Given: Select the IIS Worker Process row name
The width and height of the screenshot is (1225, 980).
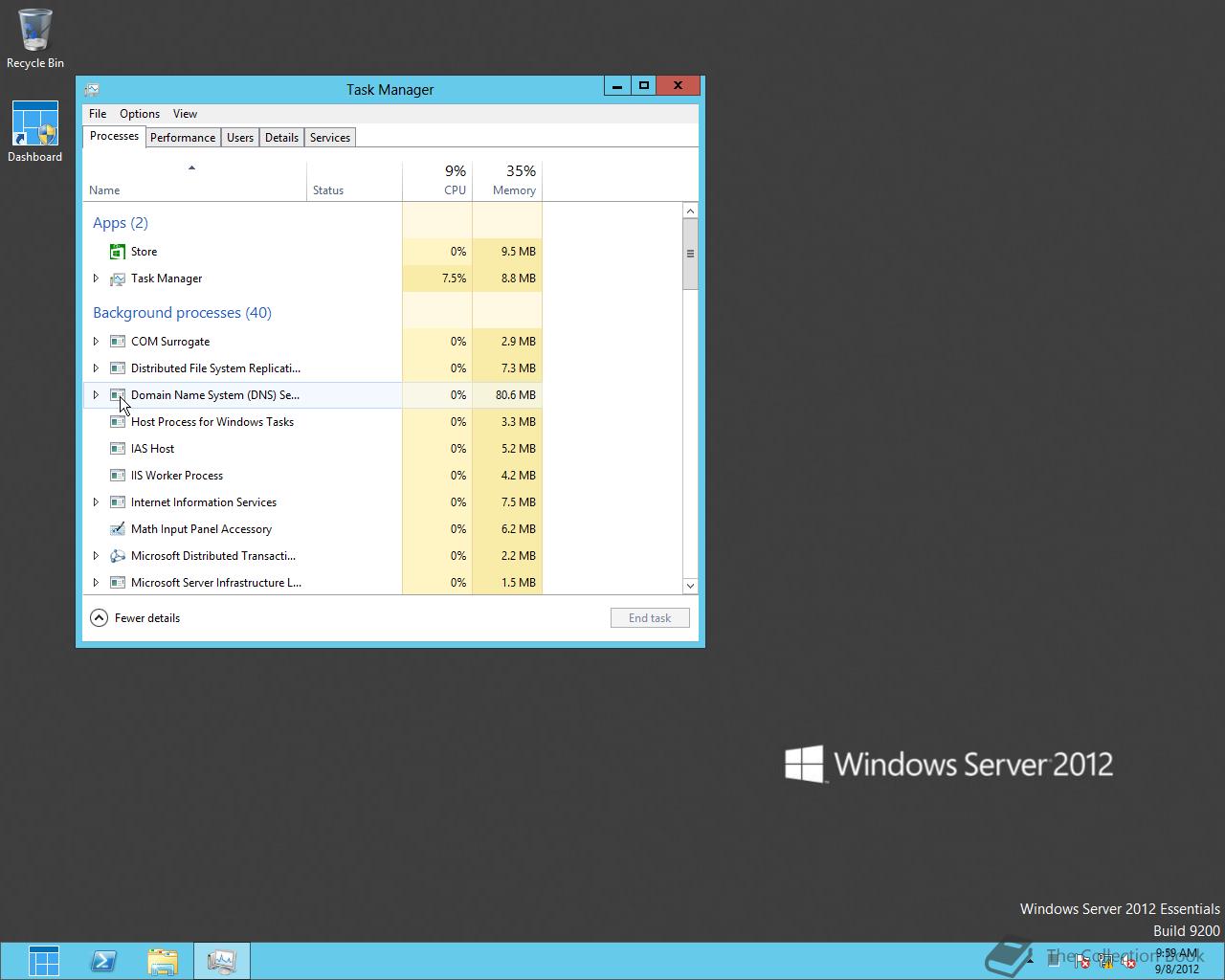Looking at the screenshot, I should (x=177, y=476).
